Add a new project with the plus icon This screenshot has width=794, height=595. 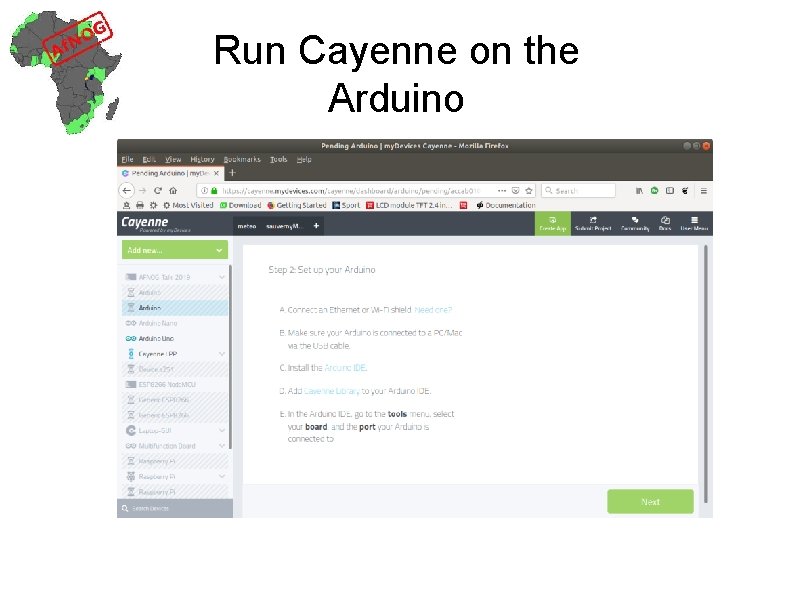point(316,226)
